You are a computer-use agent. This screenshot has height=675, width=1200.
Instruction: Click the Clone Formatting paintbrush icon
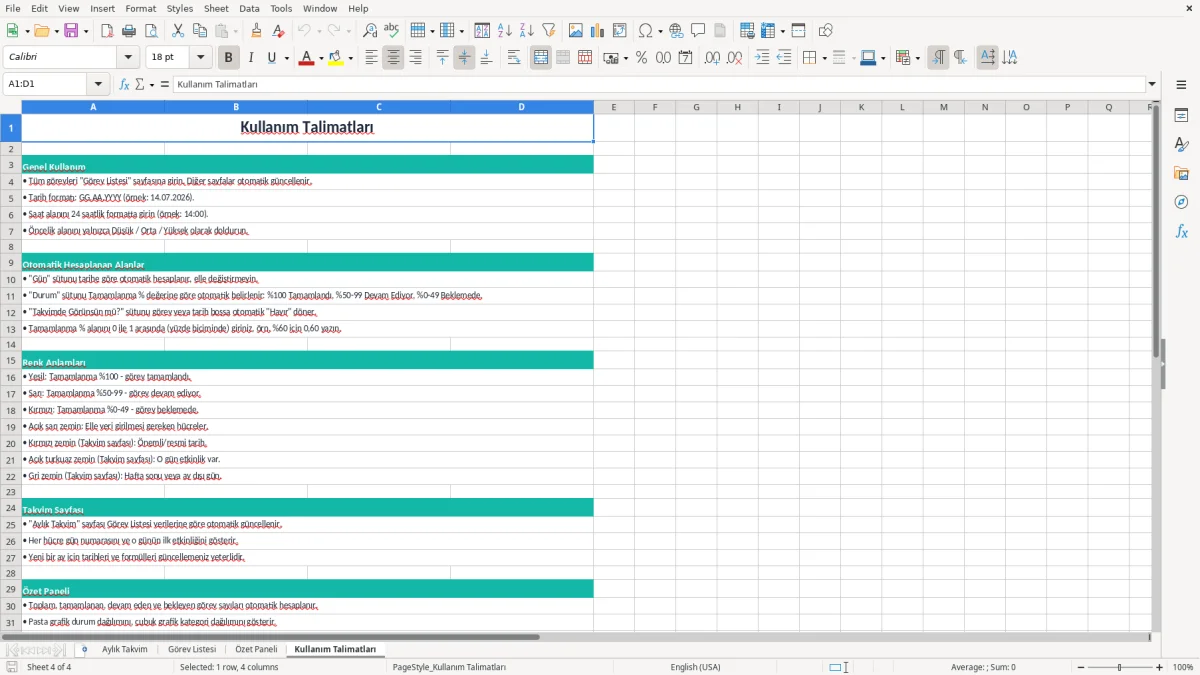tap(256, 31)
